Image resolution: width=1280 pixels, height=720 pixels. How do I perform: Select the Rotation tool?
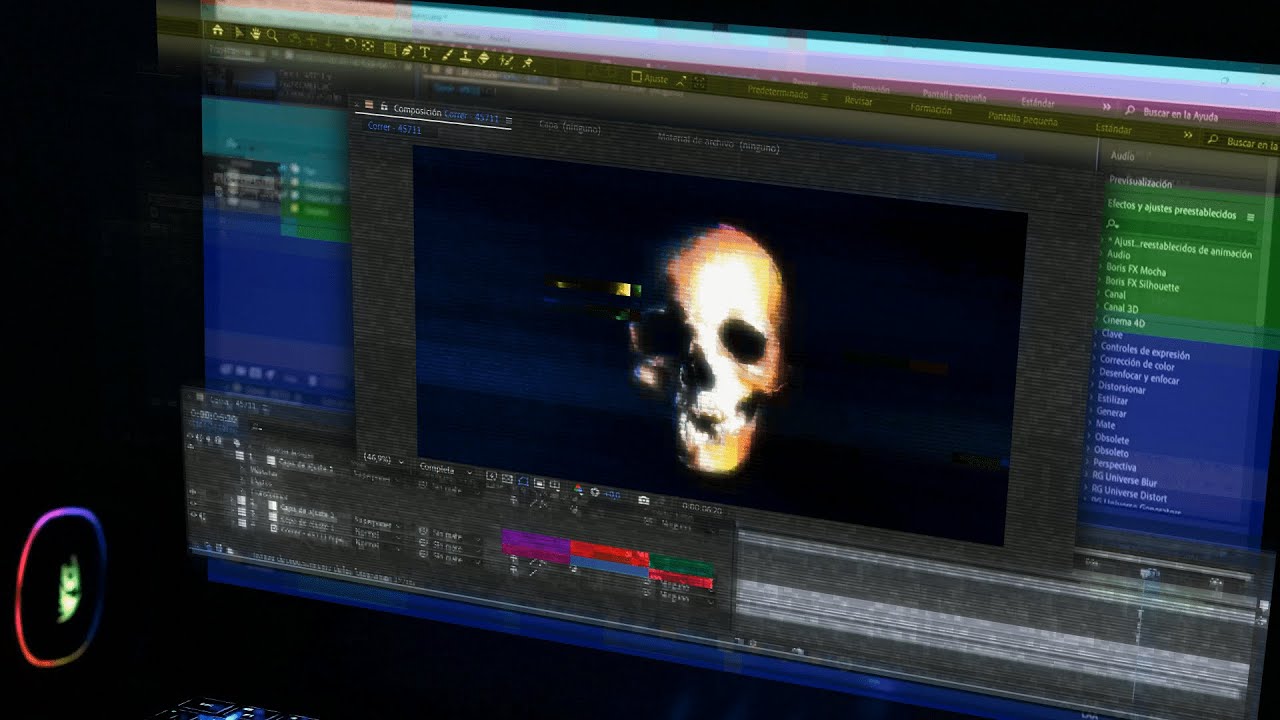pyautogui.click(x=350, y=43)
